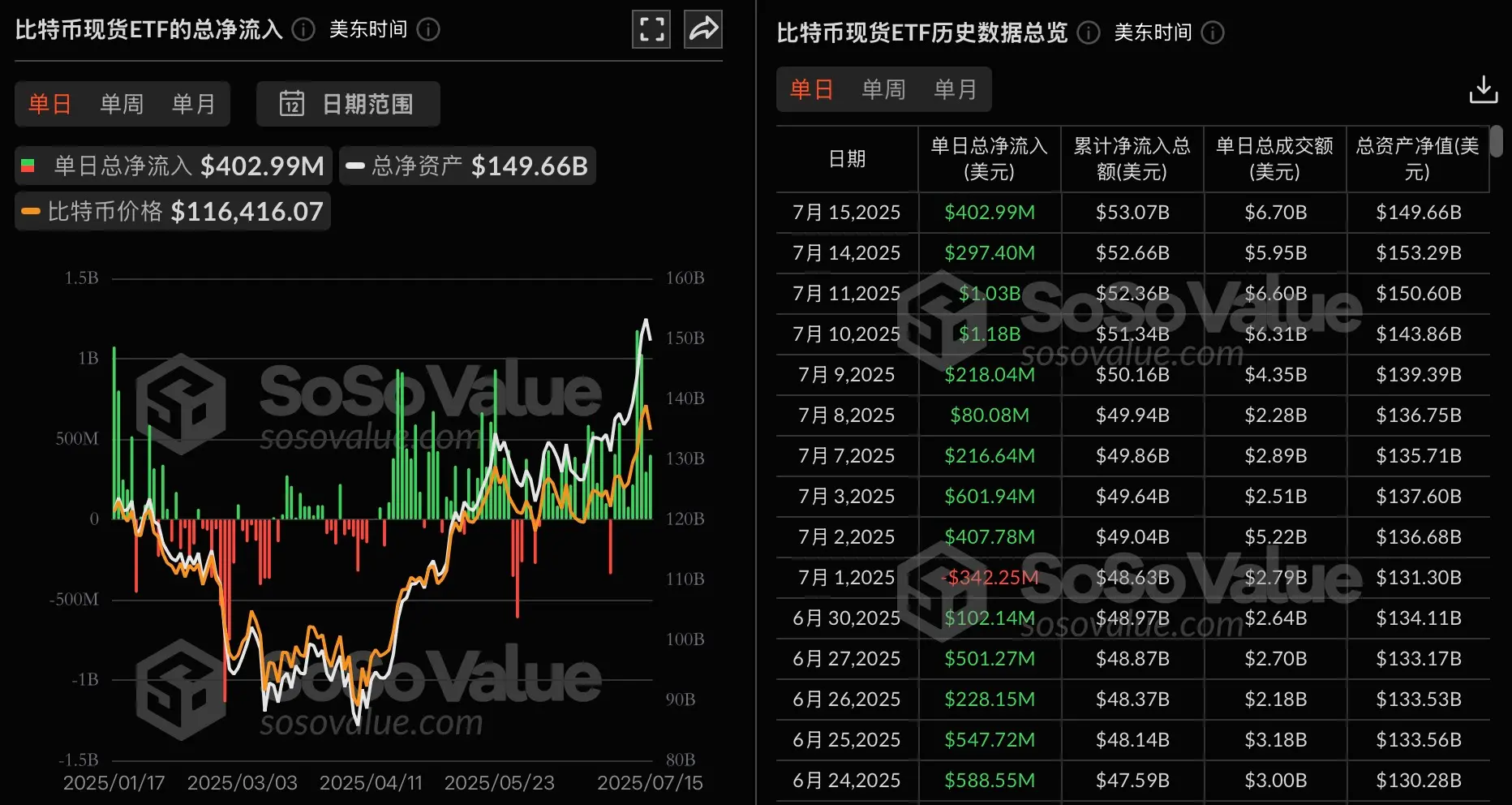Click the fullscreen expand chart icon
Viewport: 1512px width, 805px height.
[x=651, y=30]
